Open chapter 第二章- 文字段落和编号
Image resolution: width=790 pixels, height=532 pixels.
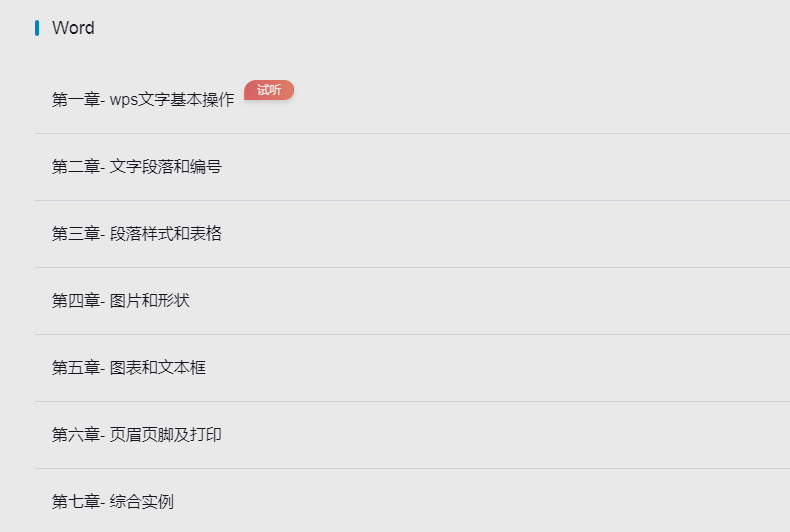(x=412, y=167)
